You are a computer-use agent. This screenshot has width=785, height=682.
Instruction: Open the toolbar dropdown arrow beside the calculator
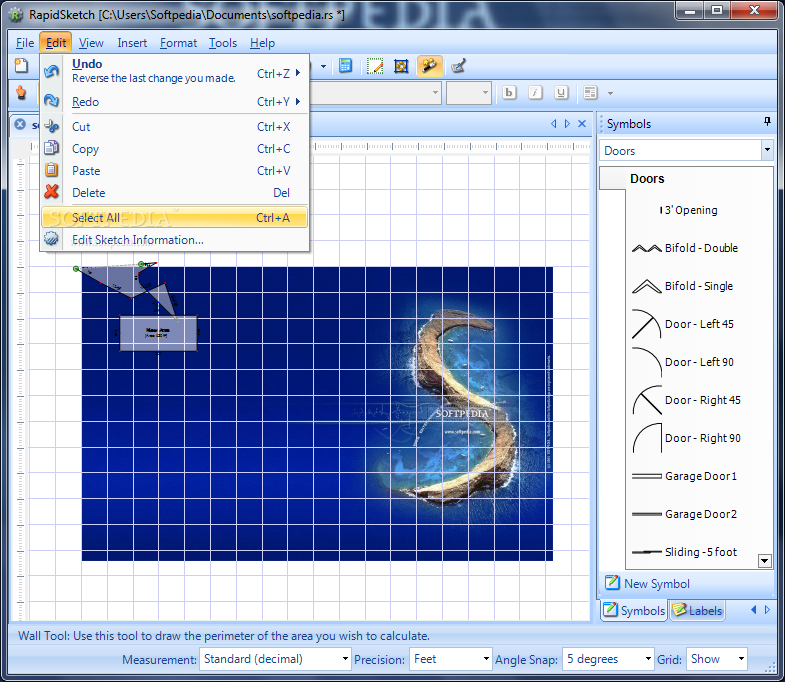tap(323, 66)
